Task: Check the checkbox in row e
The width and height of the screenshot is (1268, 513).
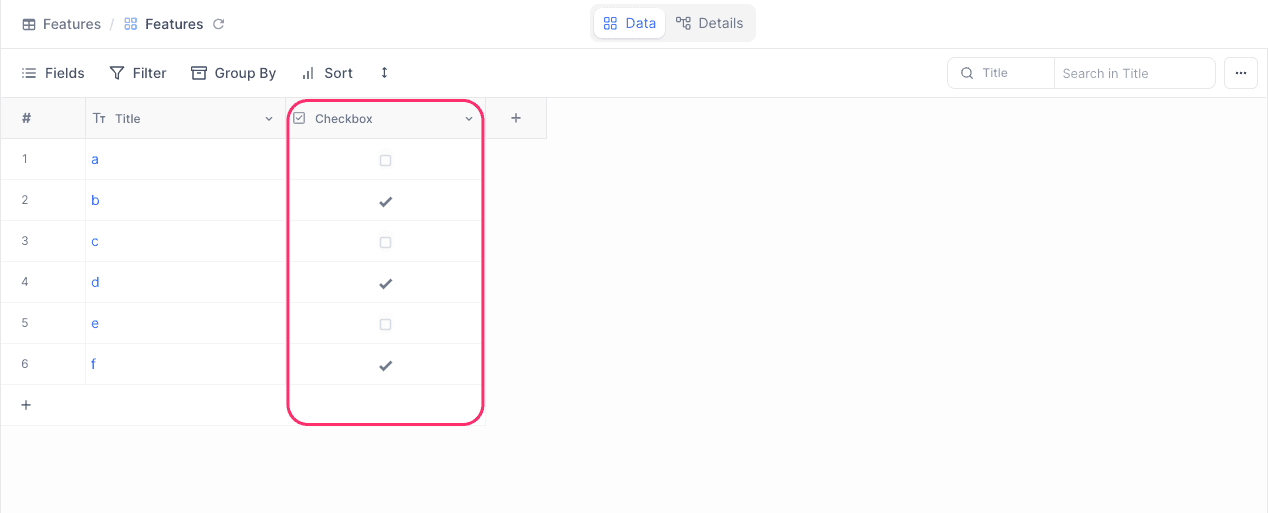Action: pyautogui.click(x=385, y=324)
